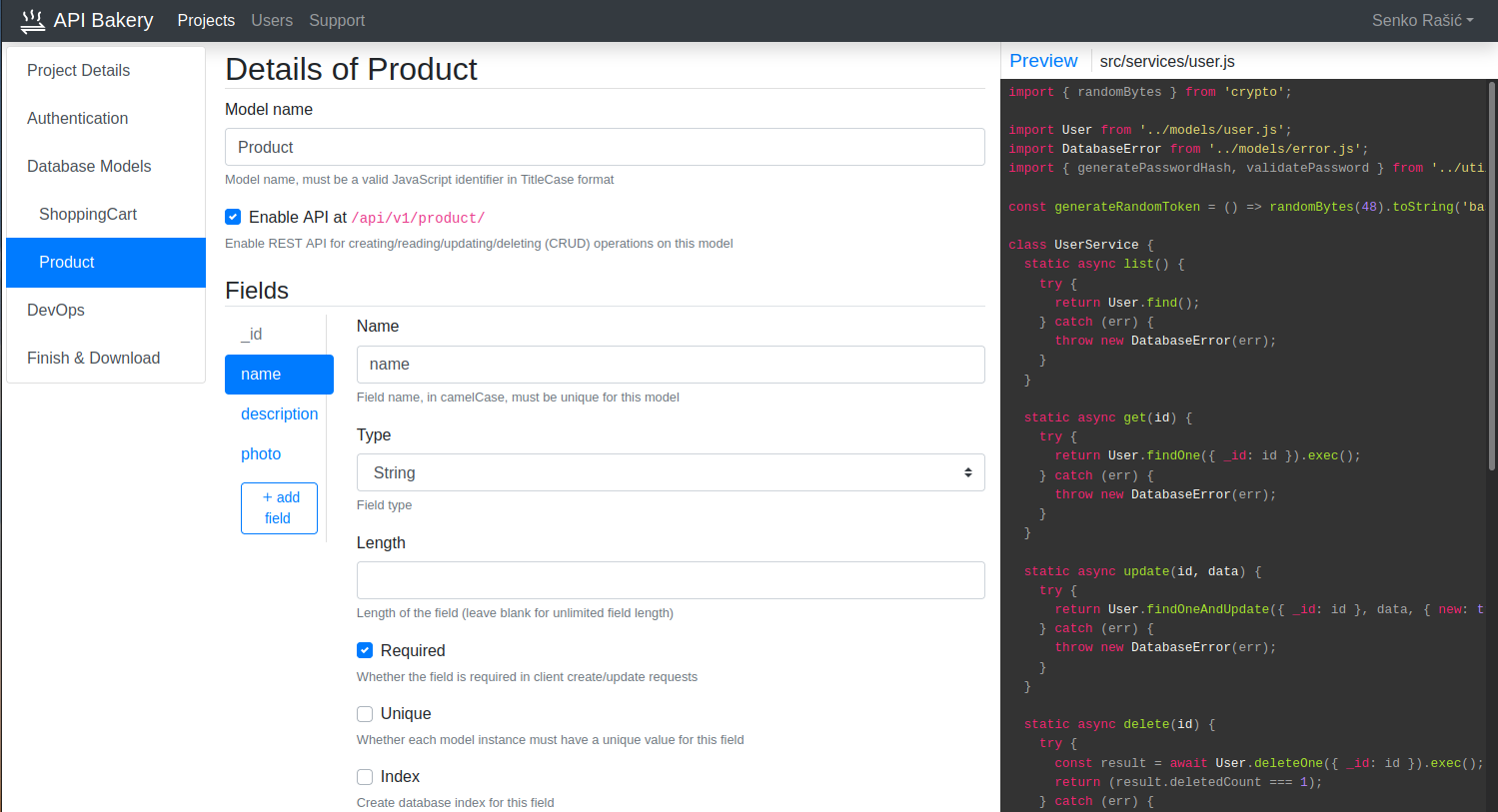1498x812 pixels.
Task: Click the 'const generateRandomToken' code line
Action: click(1246, 207)
